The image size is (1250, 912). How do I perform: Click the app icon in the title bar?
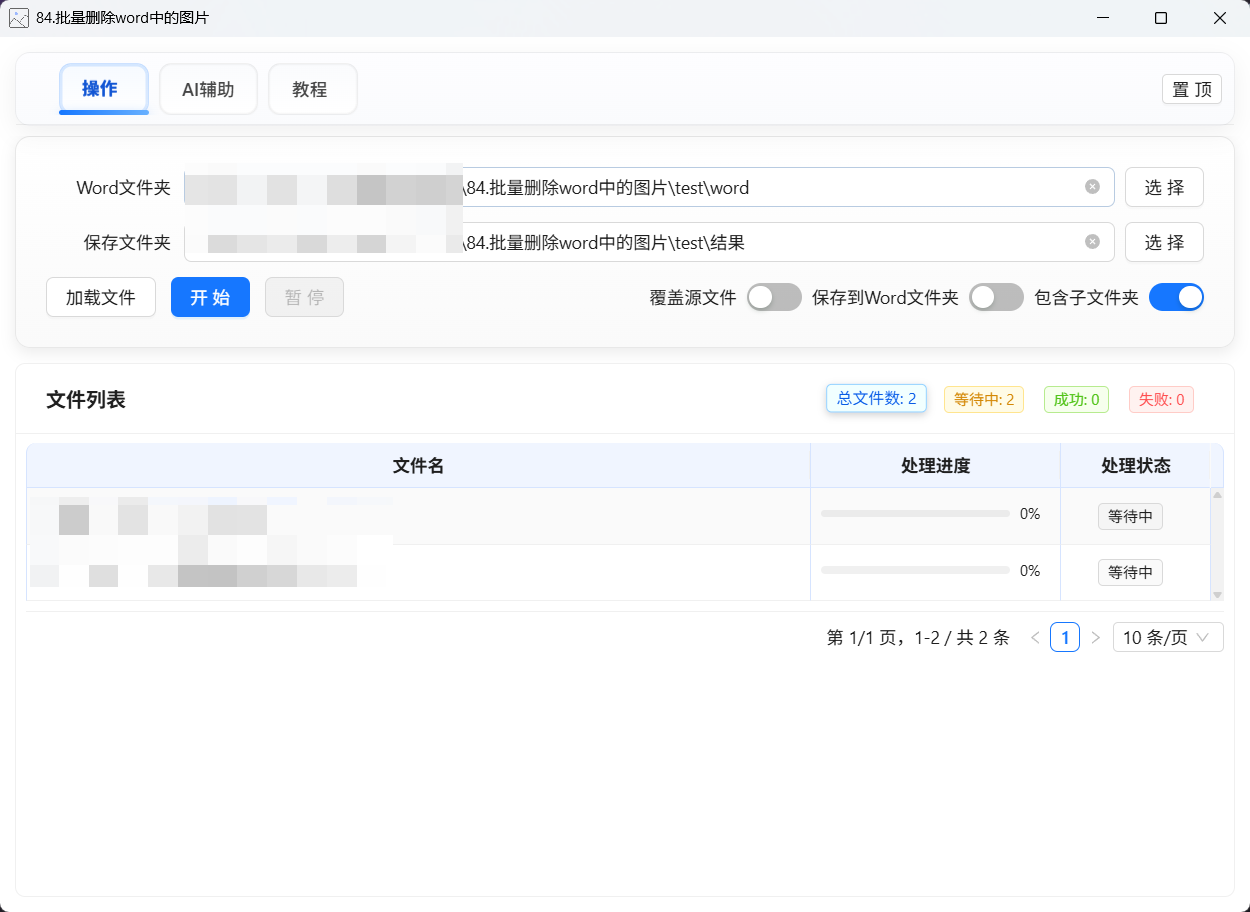tap(19, 17)
